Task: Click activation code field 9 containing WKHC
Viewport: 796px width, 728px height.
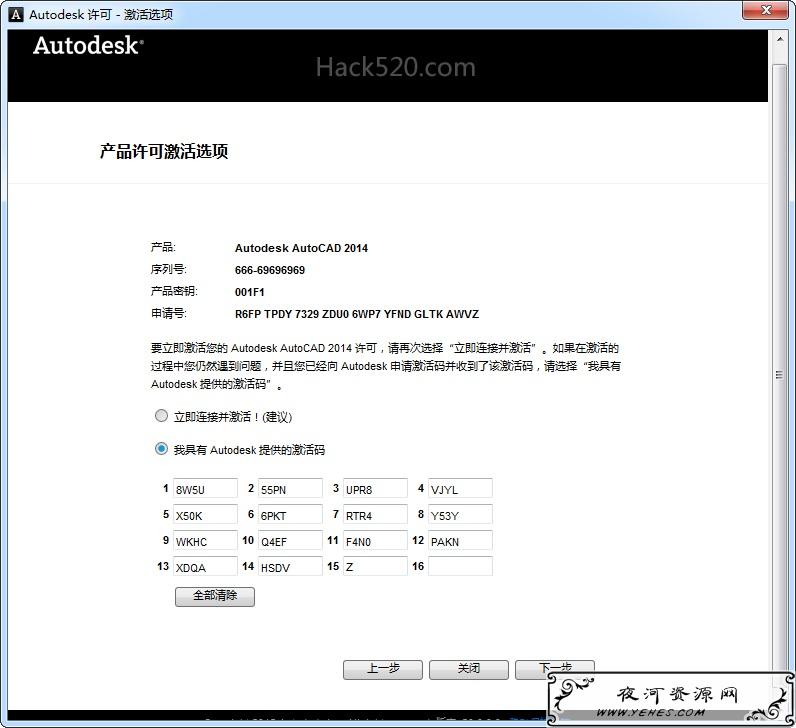Action: (205, 540)
